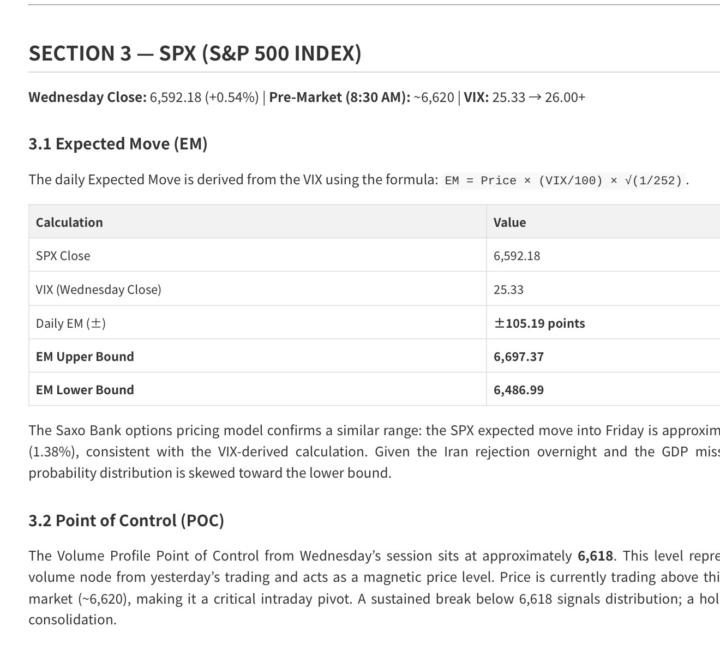Select the 6,697.37 upper bound value

(x=519, y=357)
